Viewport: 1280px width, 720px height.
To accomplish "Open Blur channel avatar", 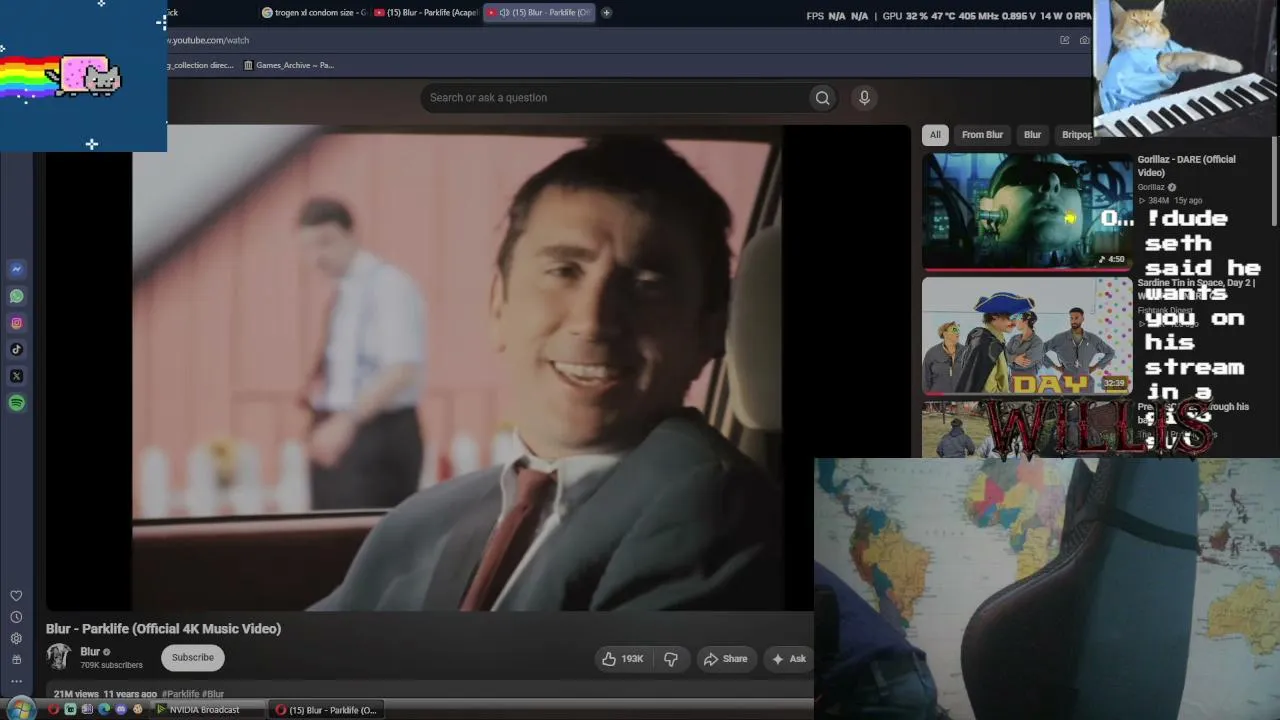I will pyautogui.click(x=59, y=657).
